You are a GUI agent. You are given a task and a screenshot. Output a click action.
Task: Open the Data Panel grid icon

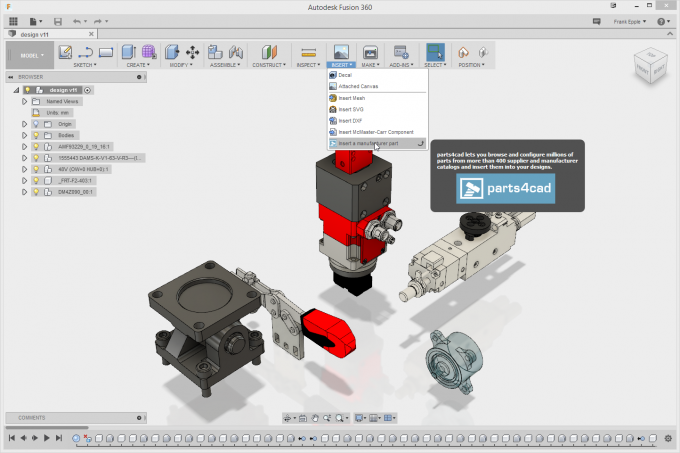tap(14, 20)
